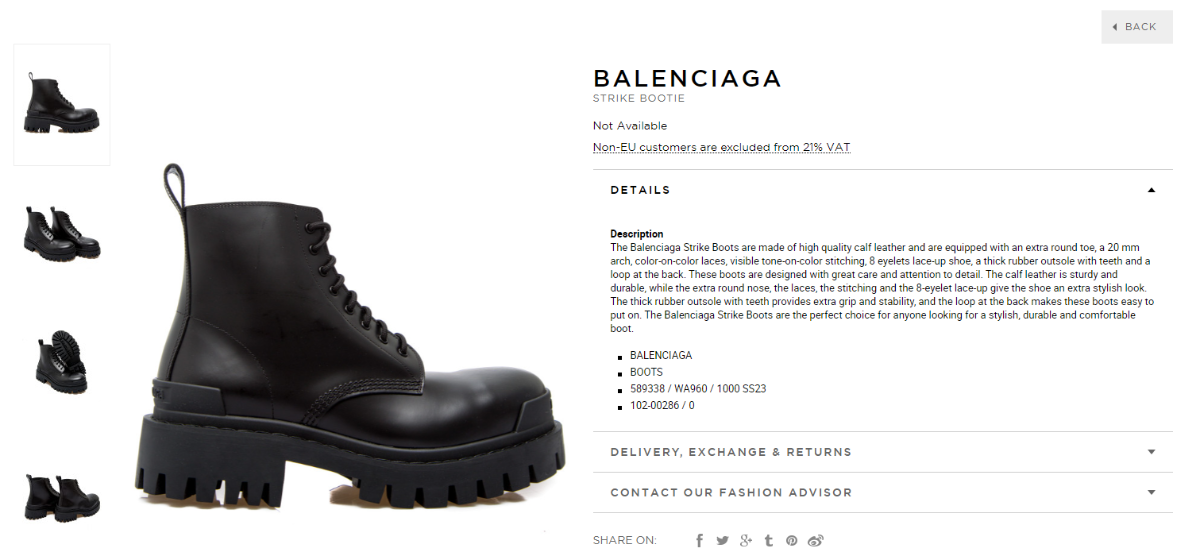Image resolution: width=1200 pixels, height=556 pixels.
Task: Select the first side-view boot thumbnail
Action: pos(62,105)
